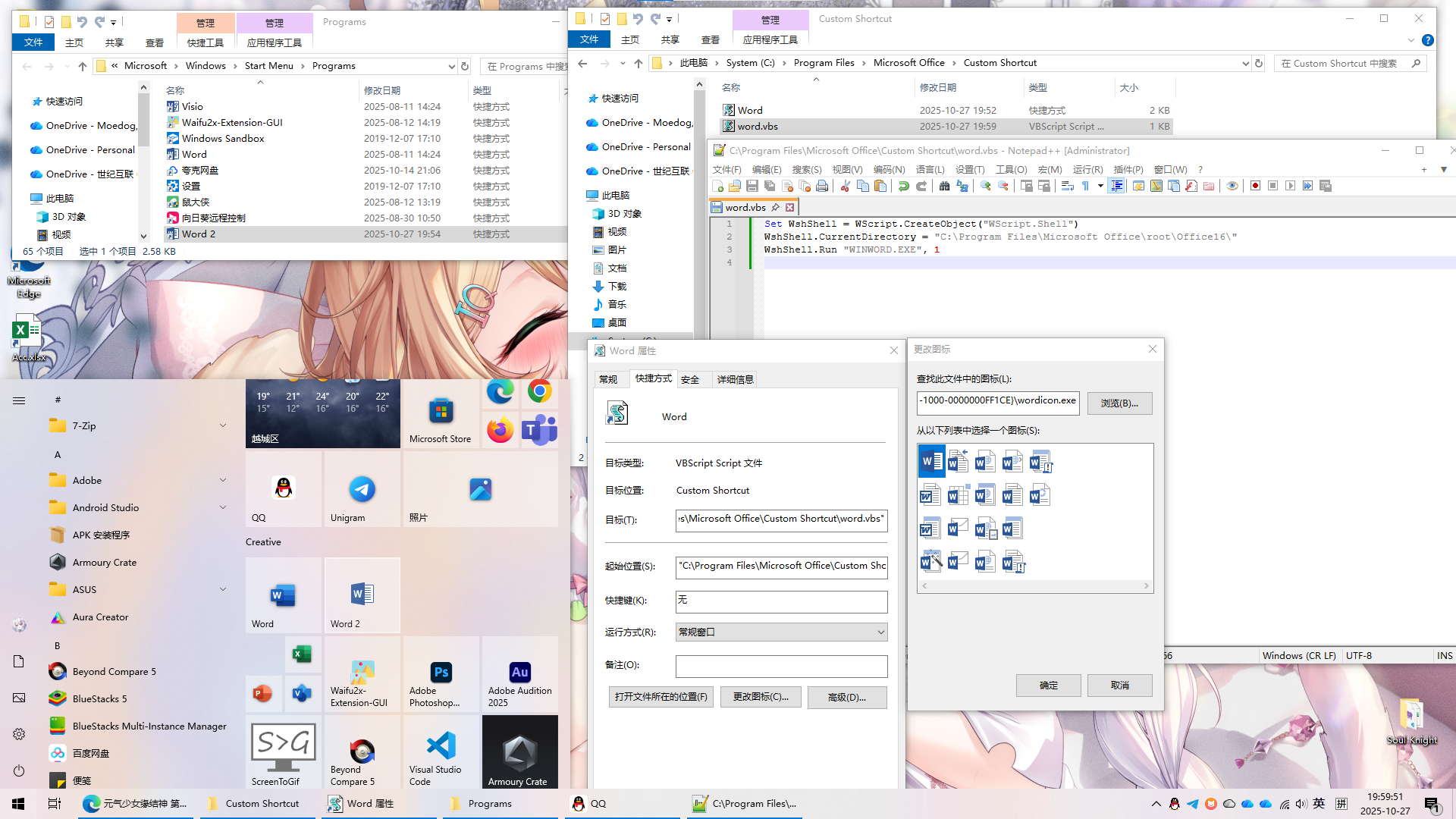The image size is (1456, 819).
Task: Open the 运行方式 combo box
Action: point(781,632)
